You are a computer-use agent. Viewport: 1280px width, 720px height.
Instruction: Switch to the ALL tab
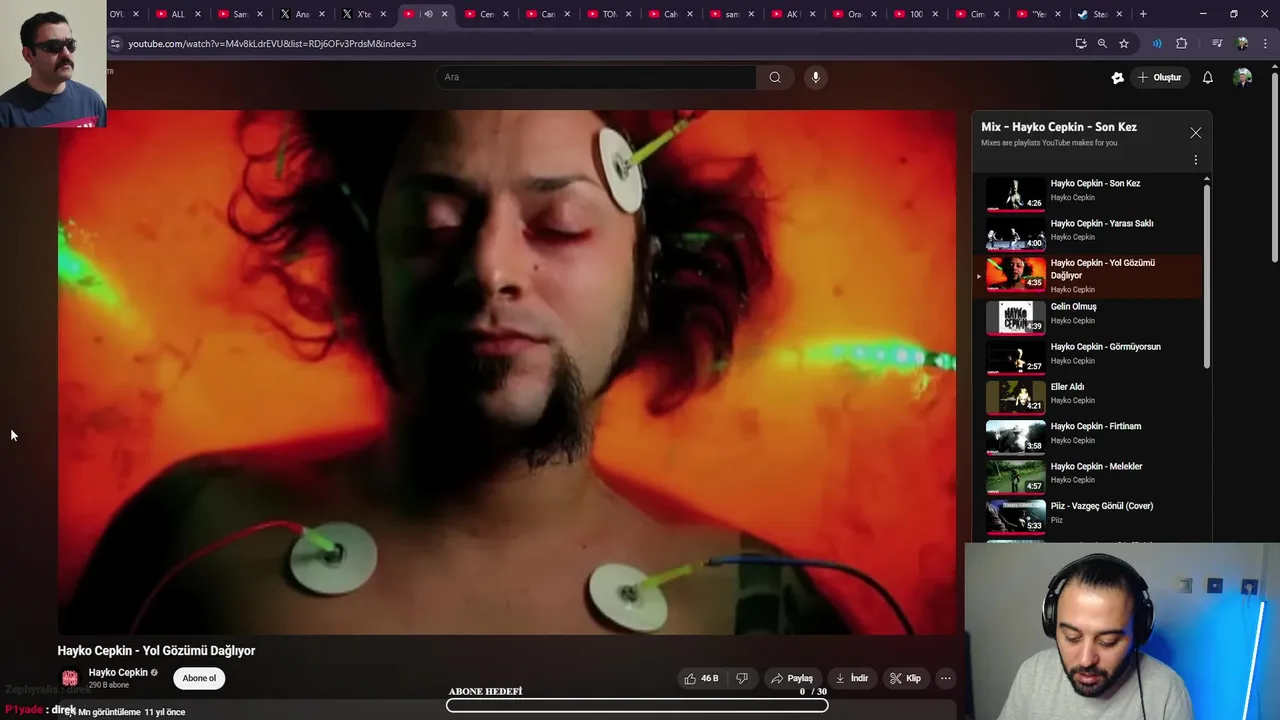pos(178,14)
